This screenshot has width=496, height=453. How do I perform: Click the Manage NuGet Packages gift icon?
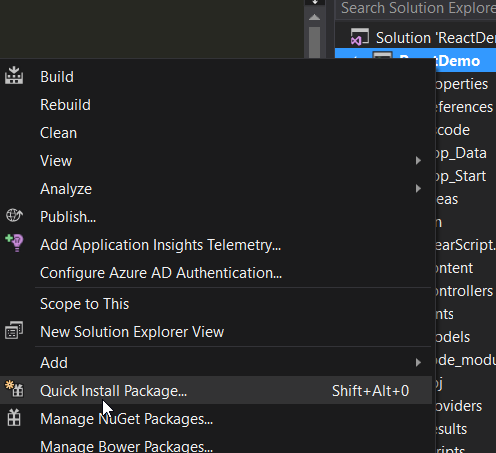14,417
